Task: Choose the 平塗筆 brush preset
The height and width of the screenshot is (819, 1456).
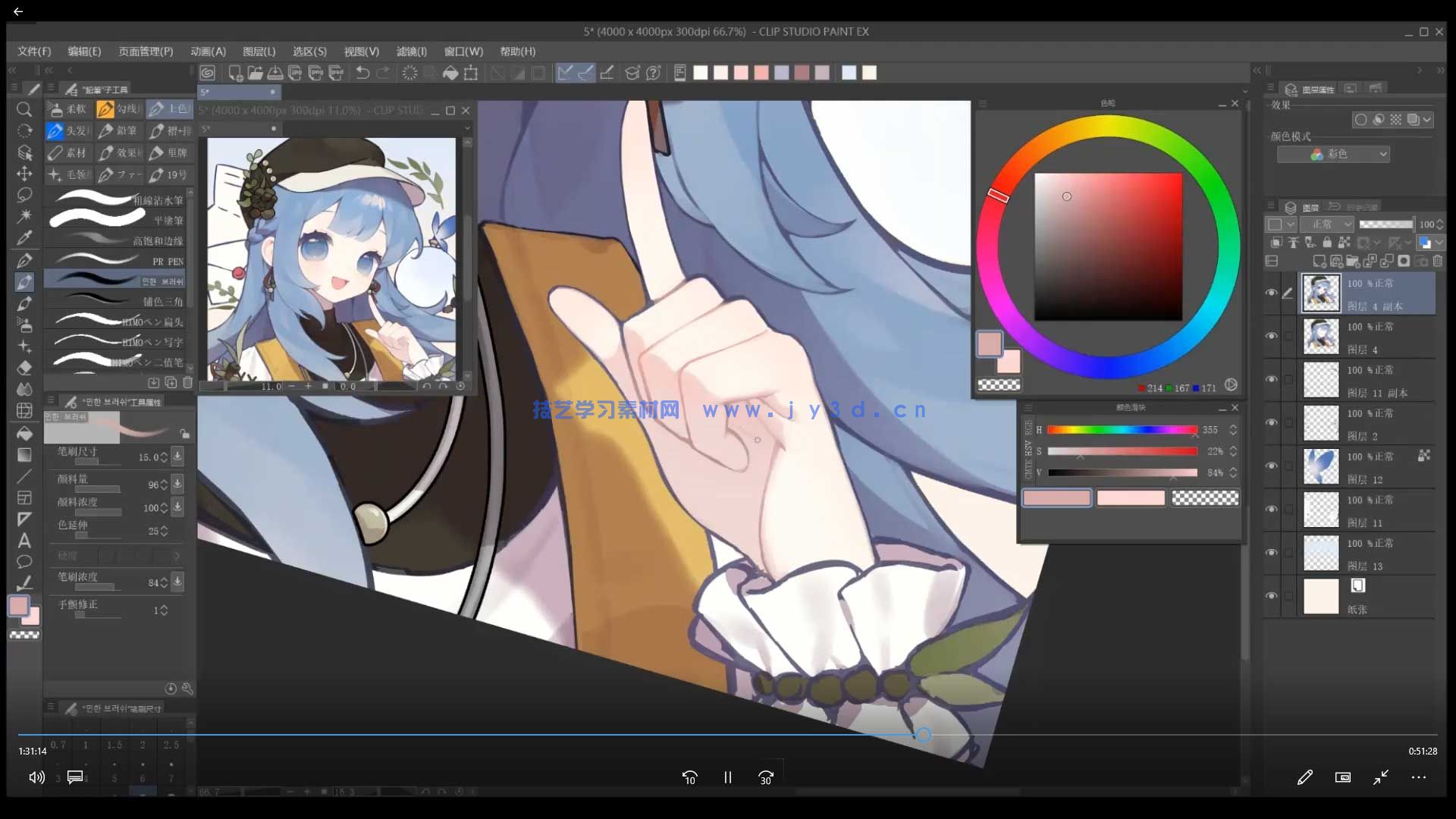Action: [115, 220]
